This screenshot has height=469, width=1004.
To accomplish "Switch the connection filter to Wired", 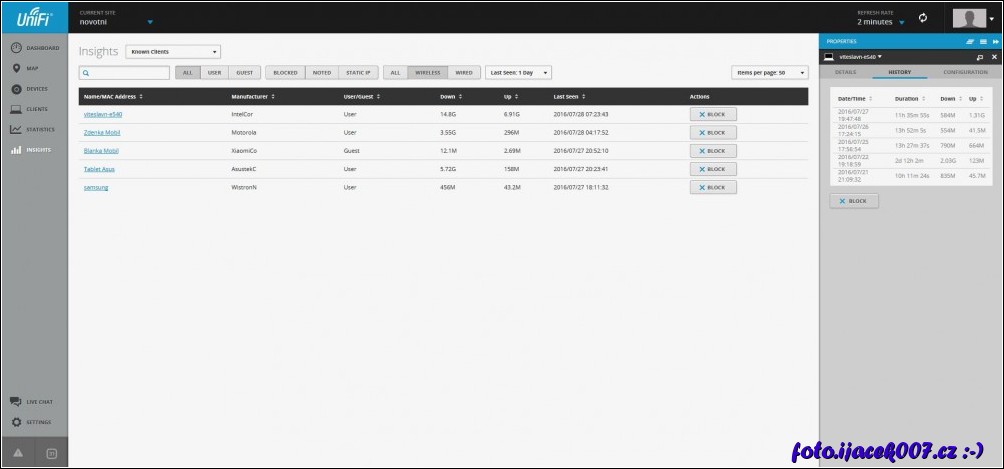I will tap(463, 73).
